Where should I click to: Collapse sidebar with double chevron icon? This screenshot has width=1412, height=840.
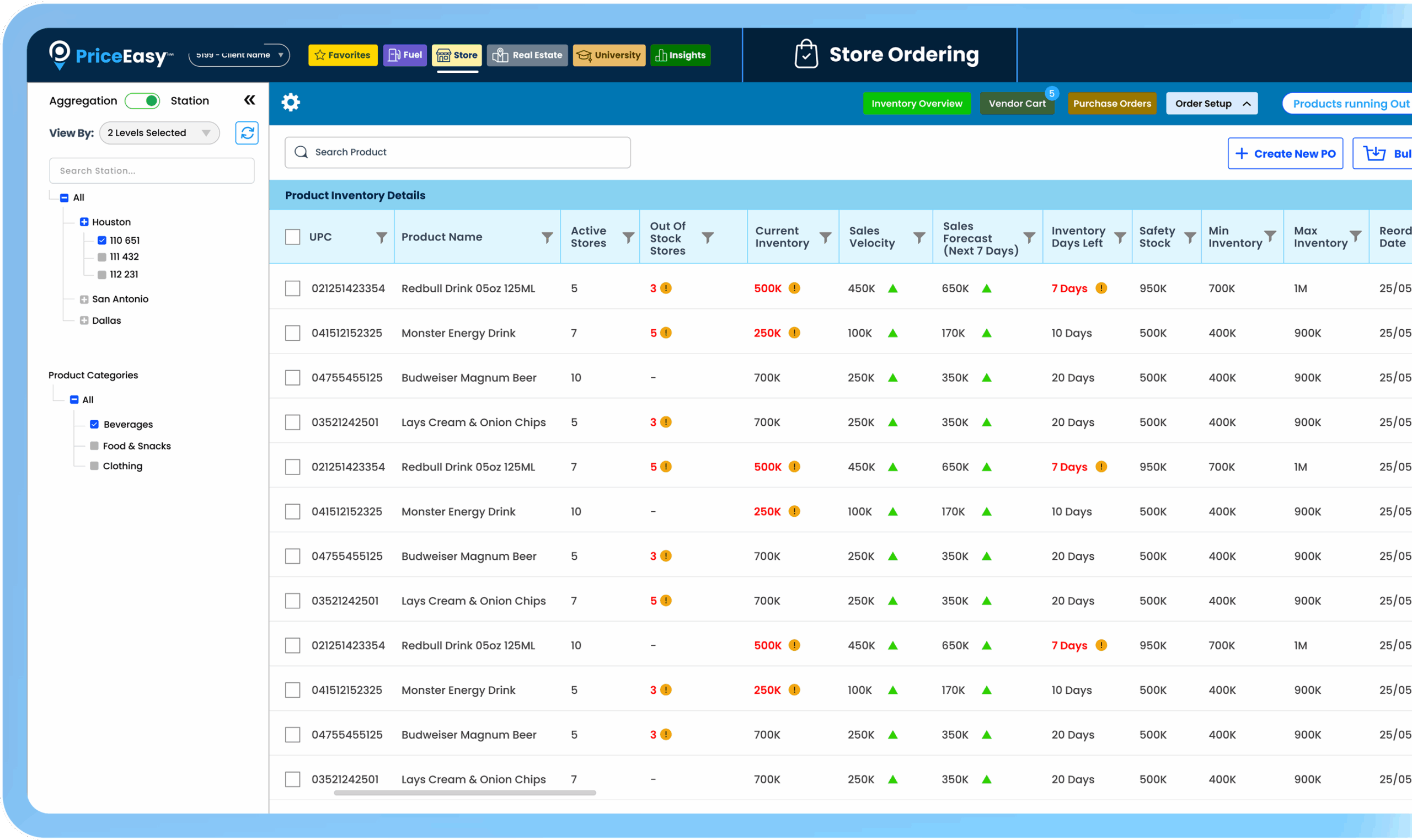pyautogui.click(x=249, y=100)
